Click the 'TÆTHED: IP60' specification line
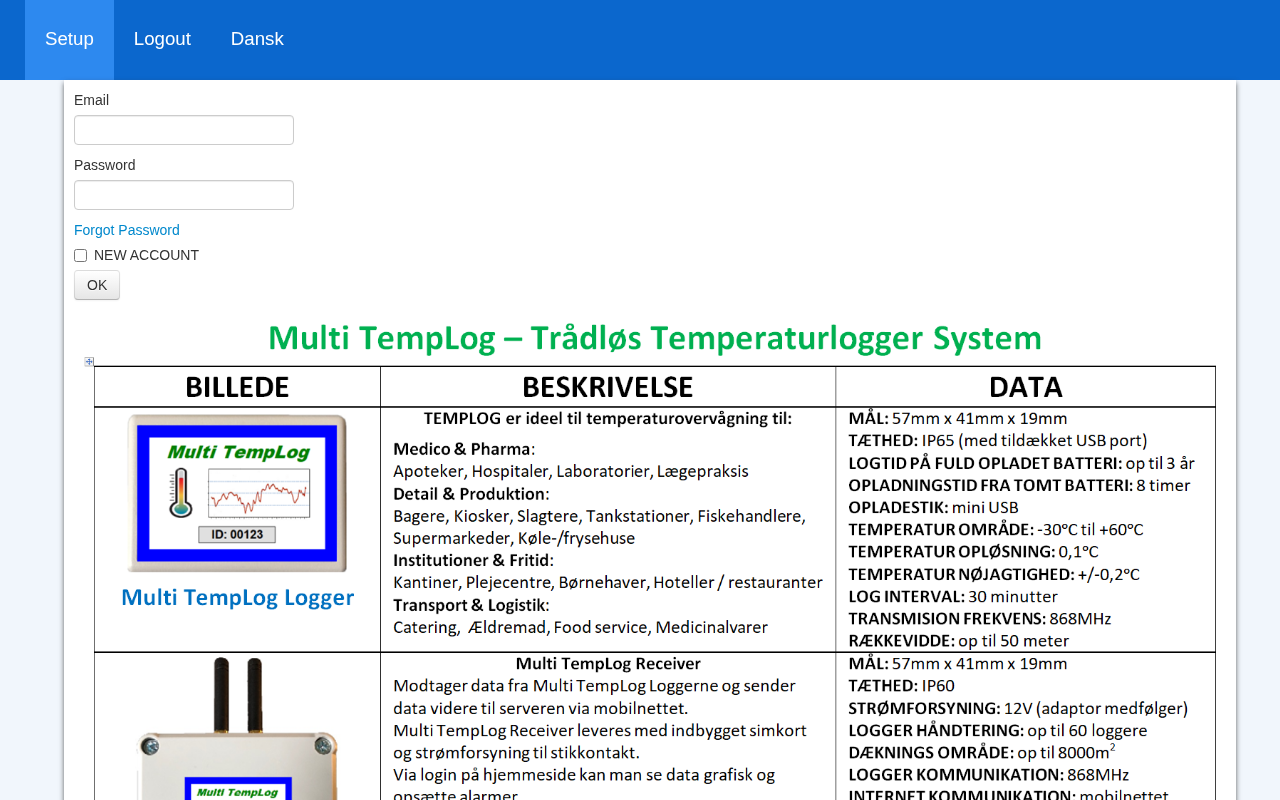 (902, 686)
